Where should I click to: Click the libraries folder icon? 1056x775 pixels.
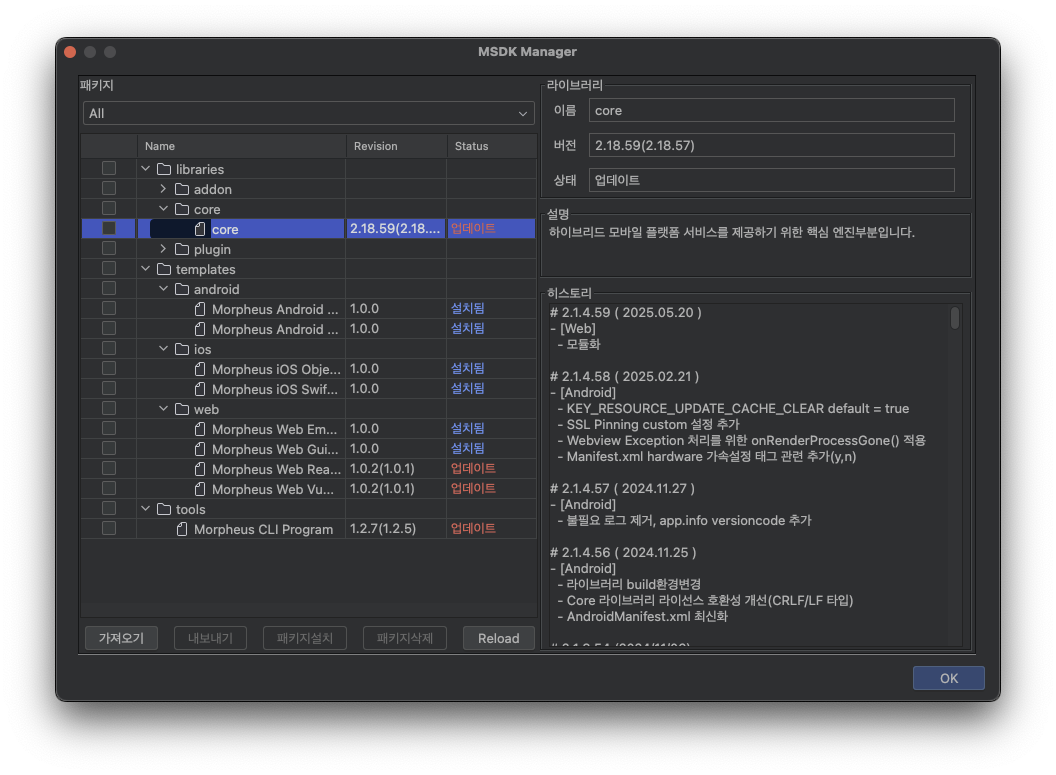tap(164, 169)
